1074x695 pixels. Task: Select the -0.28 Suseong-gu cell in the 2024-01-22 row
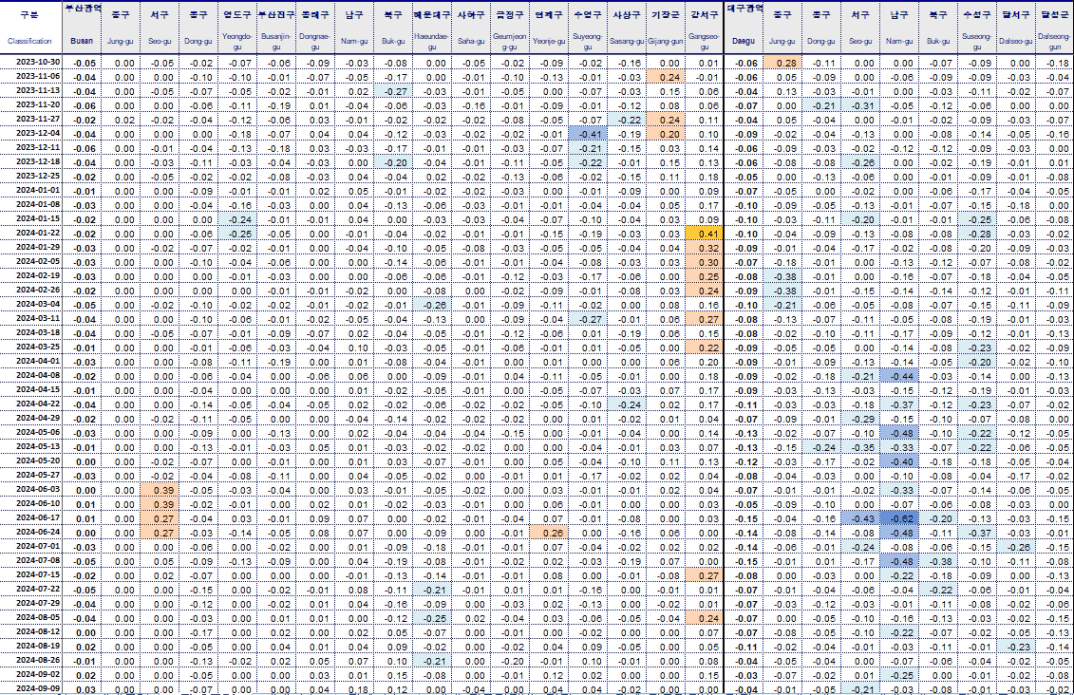977,233
